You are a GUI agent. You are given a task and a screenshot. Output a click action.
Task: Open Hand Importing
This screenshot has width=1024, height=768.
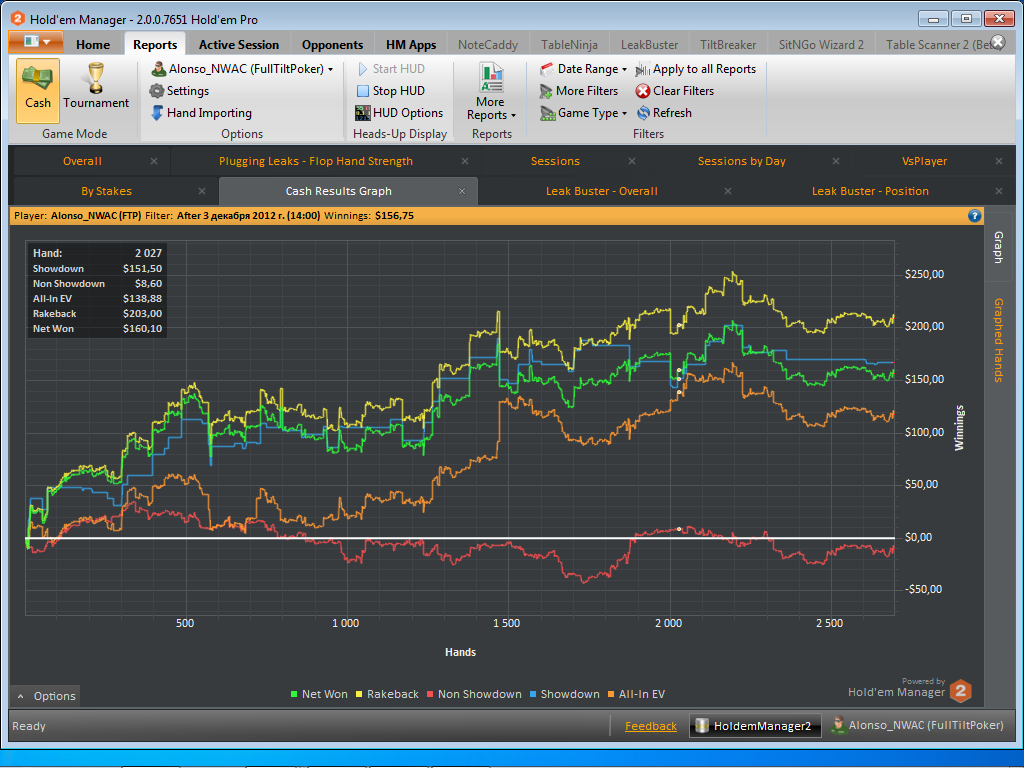(201, 113)
